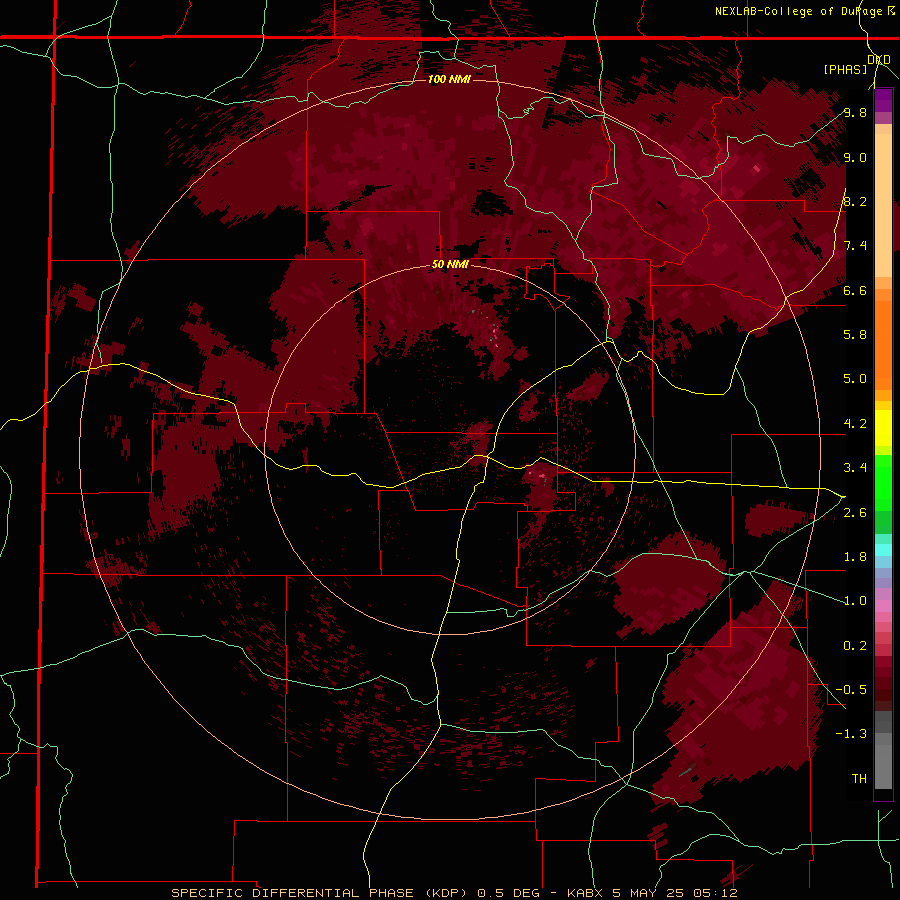The height and width of the screenshot is (900, 900).
Task: Click the 1.0 legend value
Action: [855, 601]
